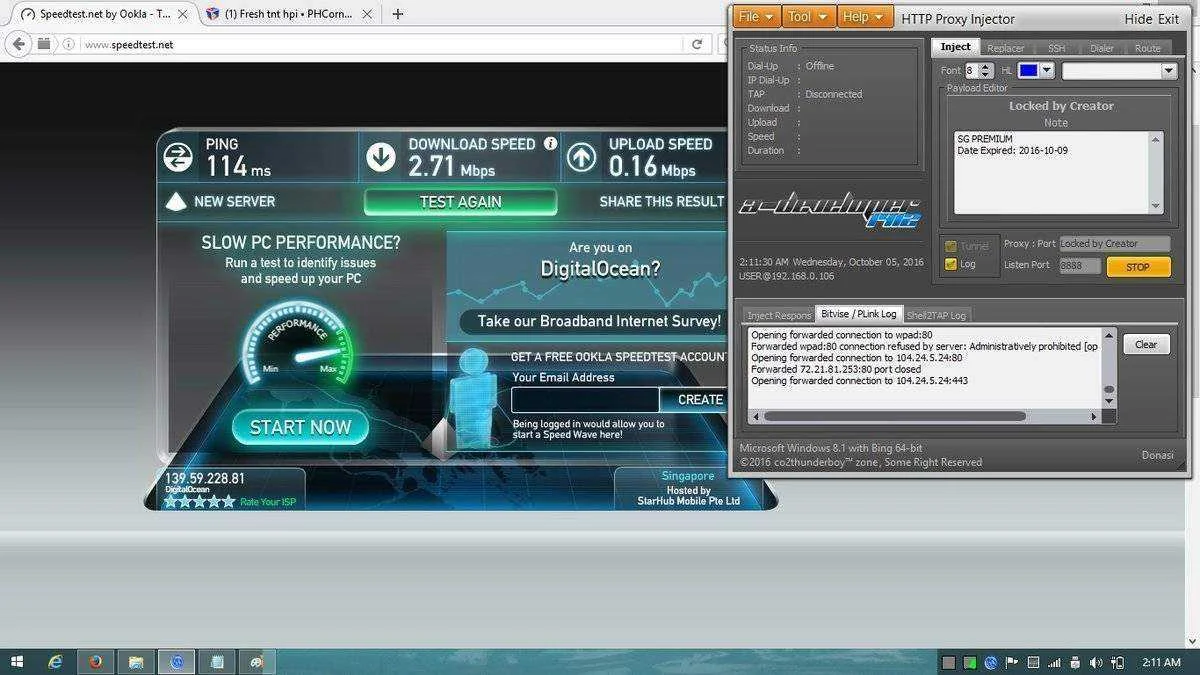Click the taskbar clock showing 2:11 AM
This screenshot has height=675, width=1200.
1160,662
